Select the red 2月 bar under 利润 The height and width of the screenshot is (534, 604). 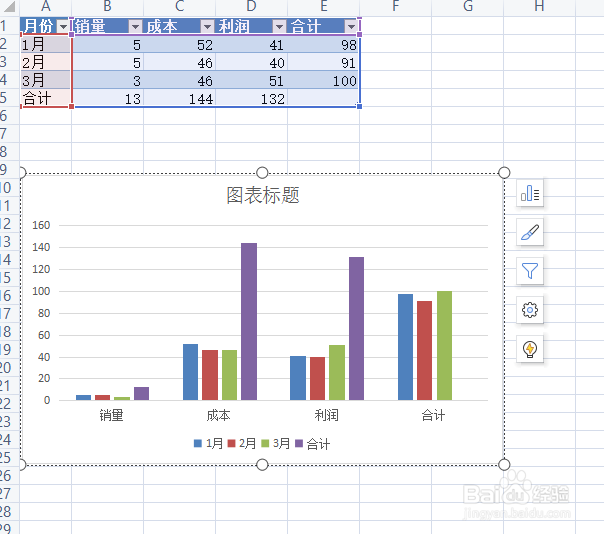click(x=317, y=378)
